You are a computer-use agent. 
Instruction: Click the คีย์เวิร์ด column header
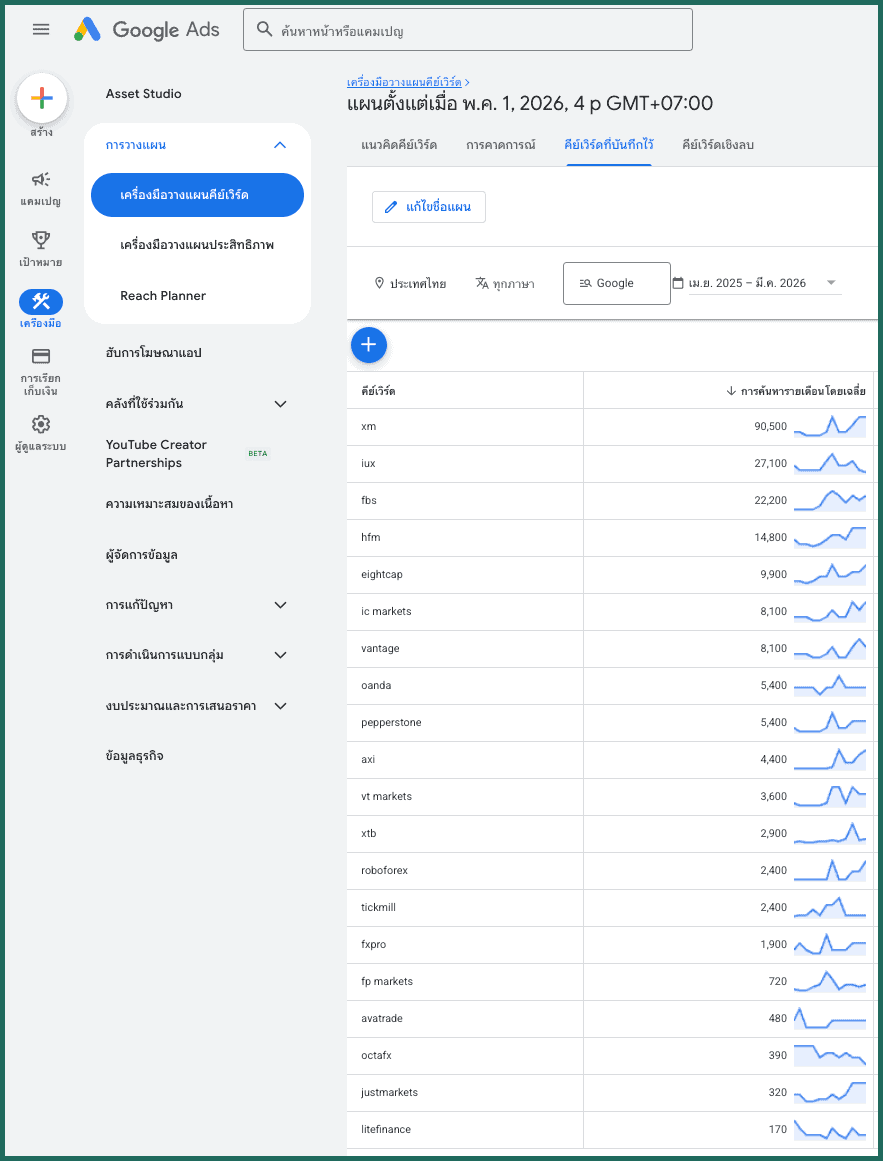coord(378,390)
